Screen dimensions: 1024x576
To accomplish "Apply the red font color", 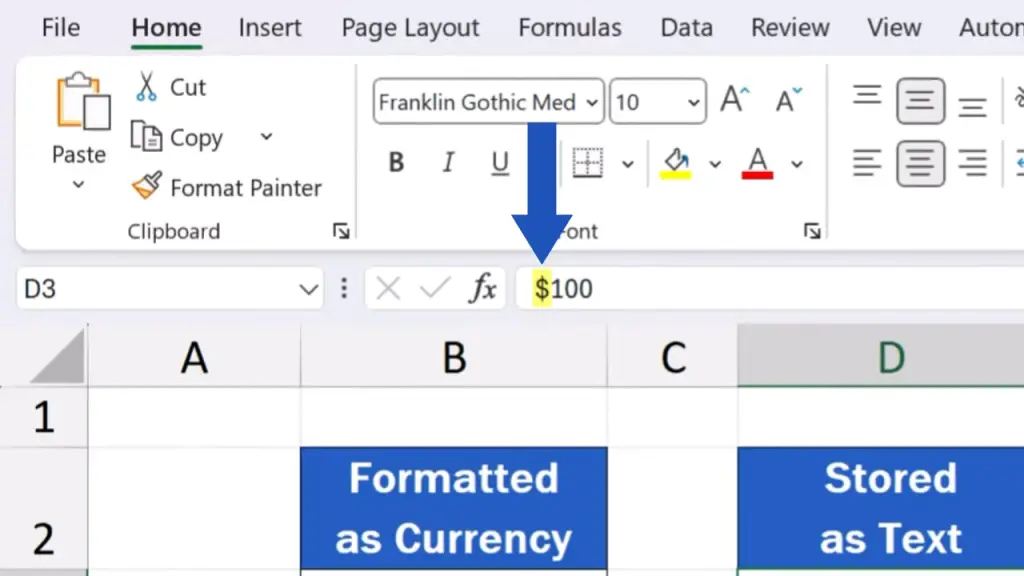I will [758, 162].
